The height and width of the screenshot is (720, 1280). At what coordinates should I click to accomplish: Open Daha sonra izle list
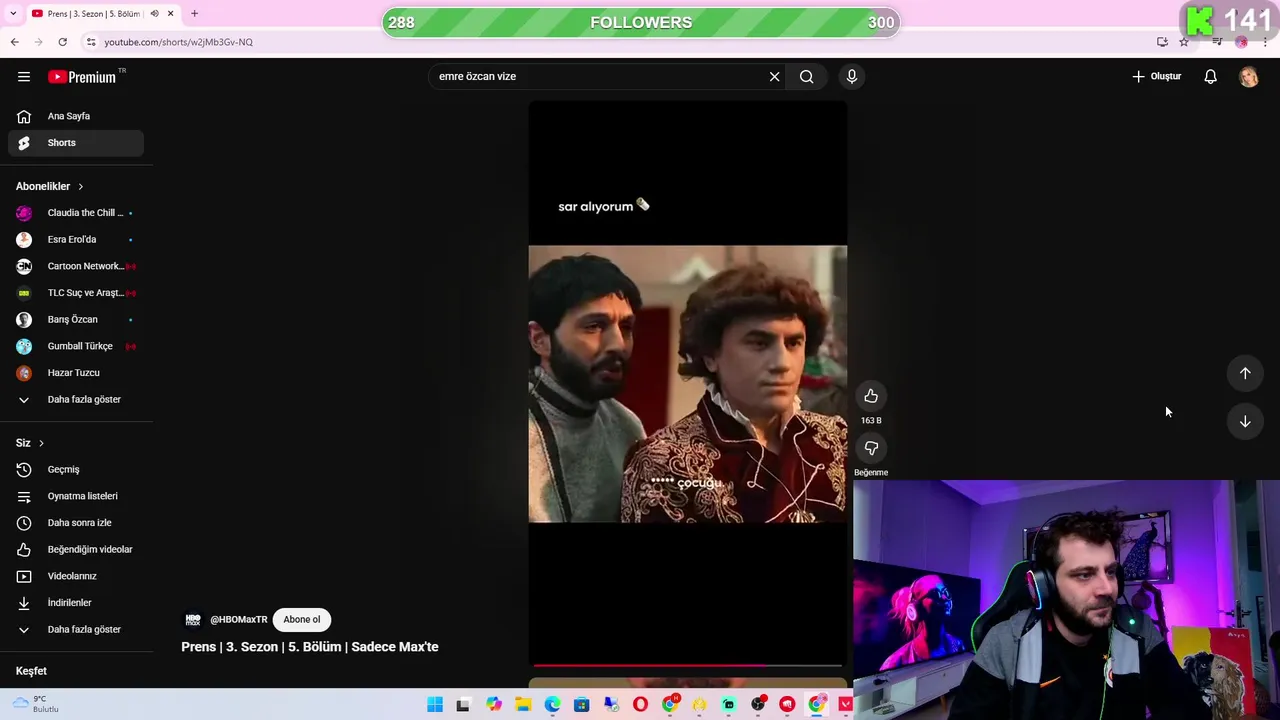tap(76, 522)
